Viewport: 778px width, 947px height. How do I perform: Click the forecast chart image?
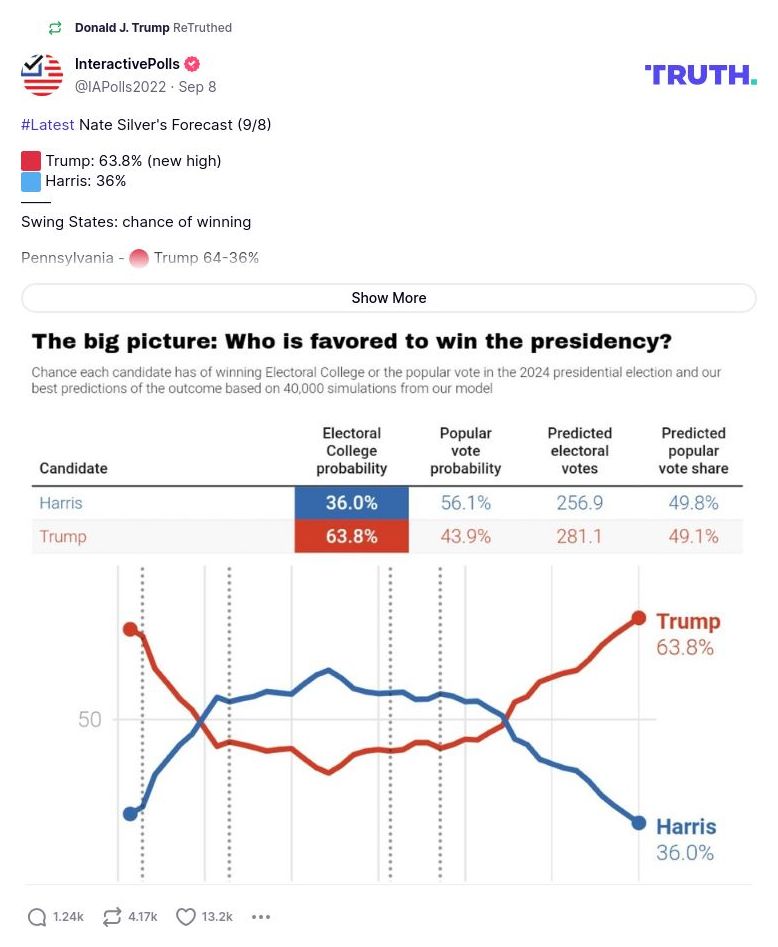389,600
